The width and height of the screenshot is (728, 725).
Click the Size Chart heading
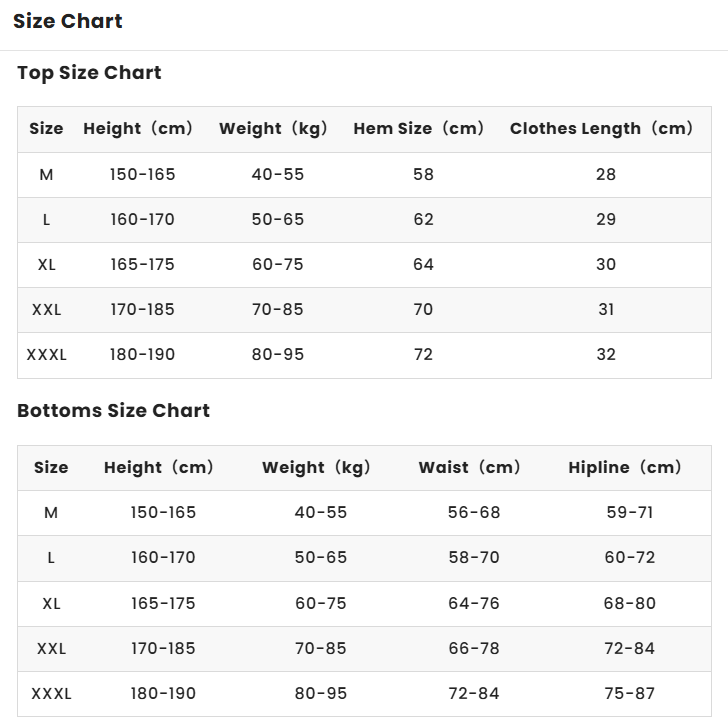click(68, 21)
